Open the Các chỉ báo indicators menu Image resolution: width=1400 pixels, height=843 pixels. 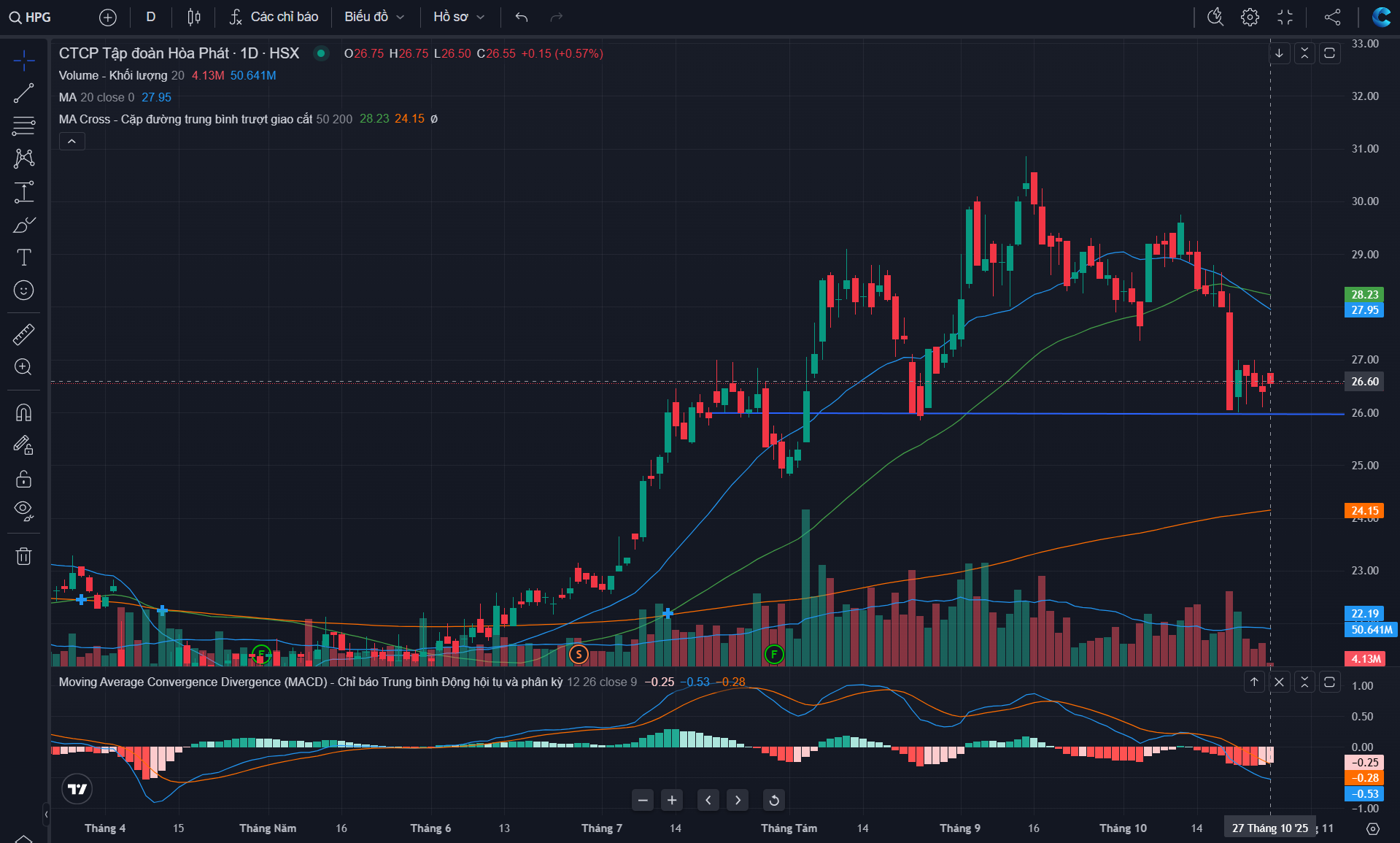click(274, 17)
